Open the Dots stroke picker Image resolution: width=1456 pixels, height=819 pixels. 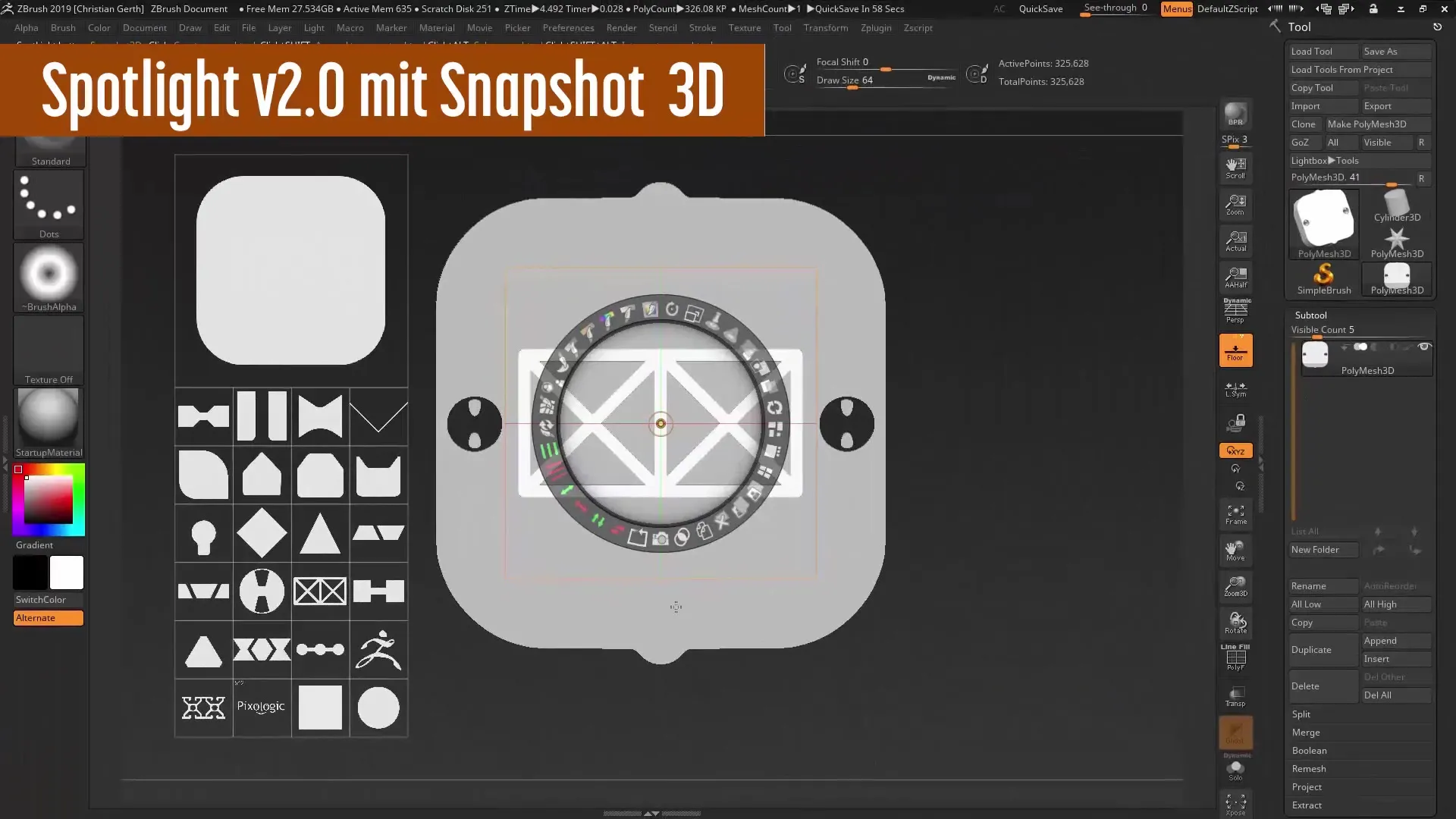pos(49,205)
